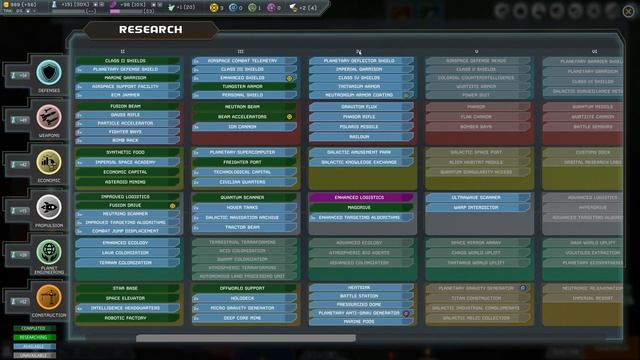Select Terran Colonization technology
The height and width of the screenshot is (360, 640).
(x=128, y=263)
